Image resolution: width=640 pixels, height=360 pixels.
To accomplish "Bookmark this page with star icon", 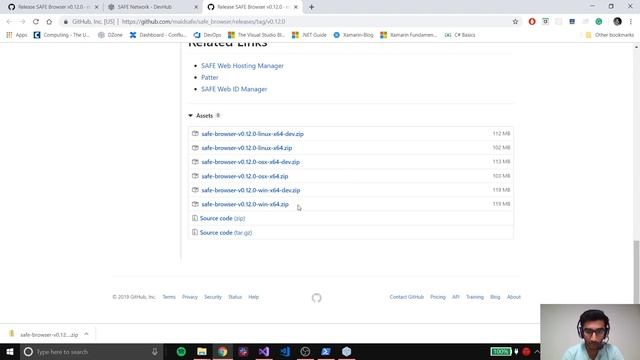I will 515,22.
